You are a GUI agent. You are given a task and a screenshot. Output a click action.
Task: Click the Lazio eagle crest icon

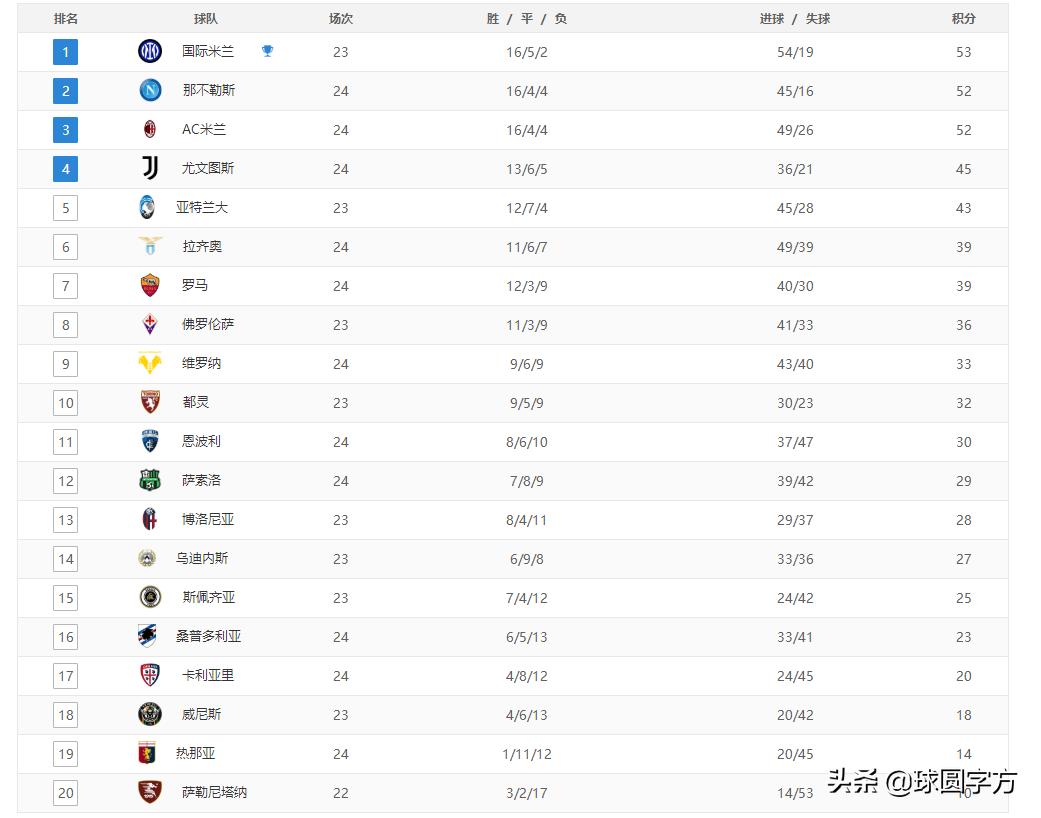[x=150, y=246]
